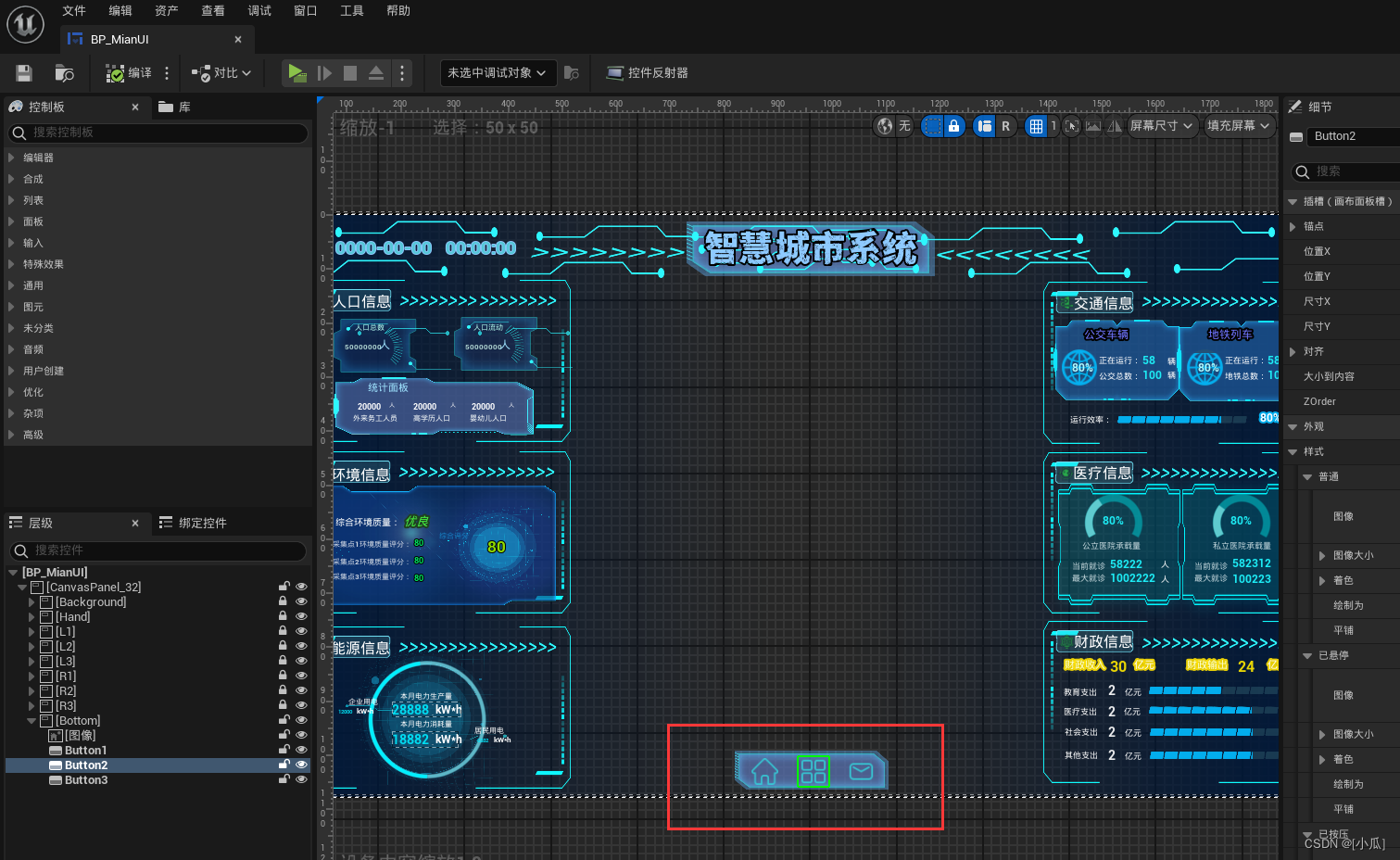Toggle dashed outline widget bounds icon

tap(932, 126)
